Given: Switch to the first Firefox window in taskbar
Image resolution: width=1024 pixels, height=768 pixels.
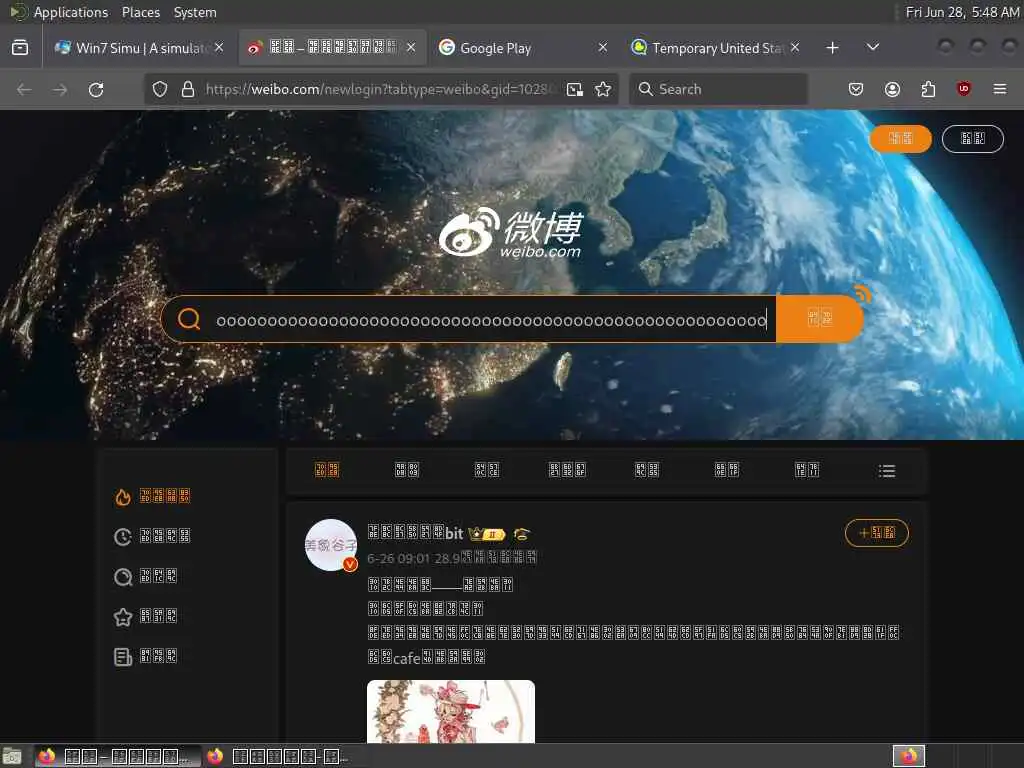Looking at the screenshot, I should (118, 756).
